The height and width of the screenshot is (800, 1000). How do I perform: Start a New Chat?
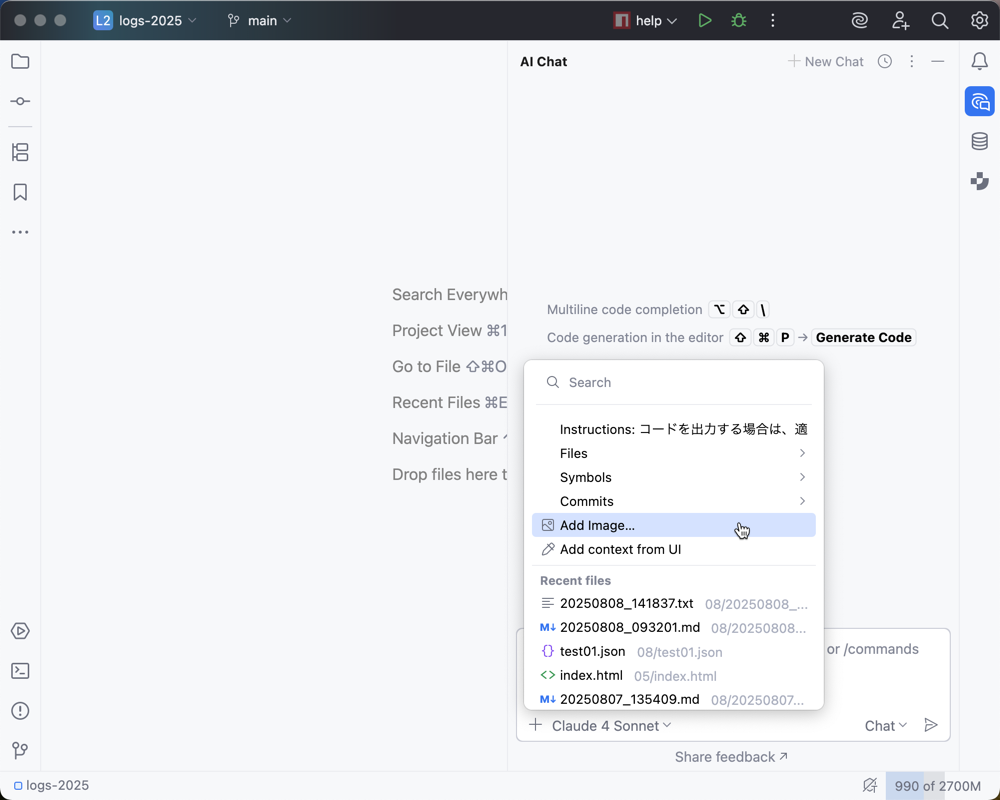click(825, 61)
